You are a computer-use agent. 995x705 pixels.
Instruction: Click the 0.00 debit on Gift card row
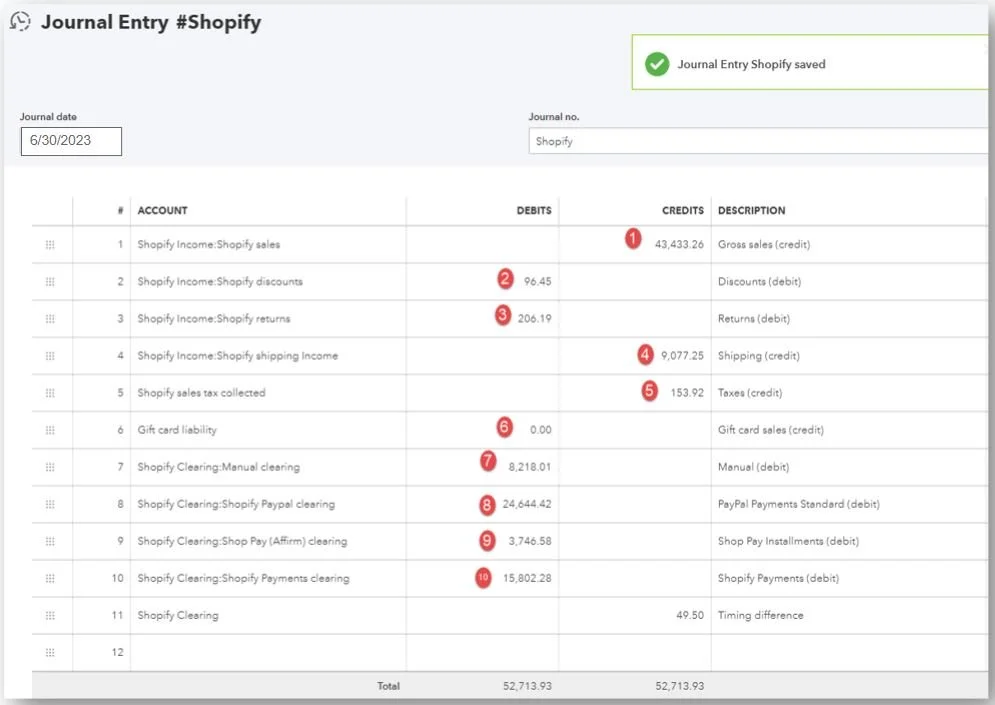(541, 430)
